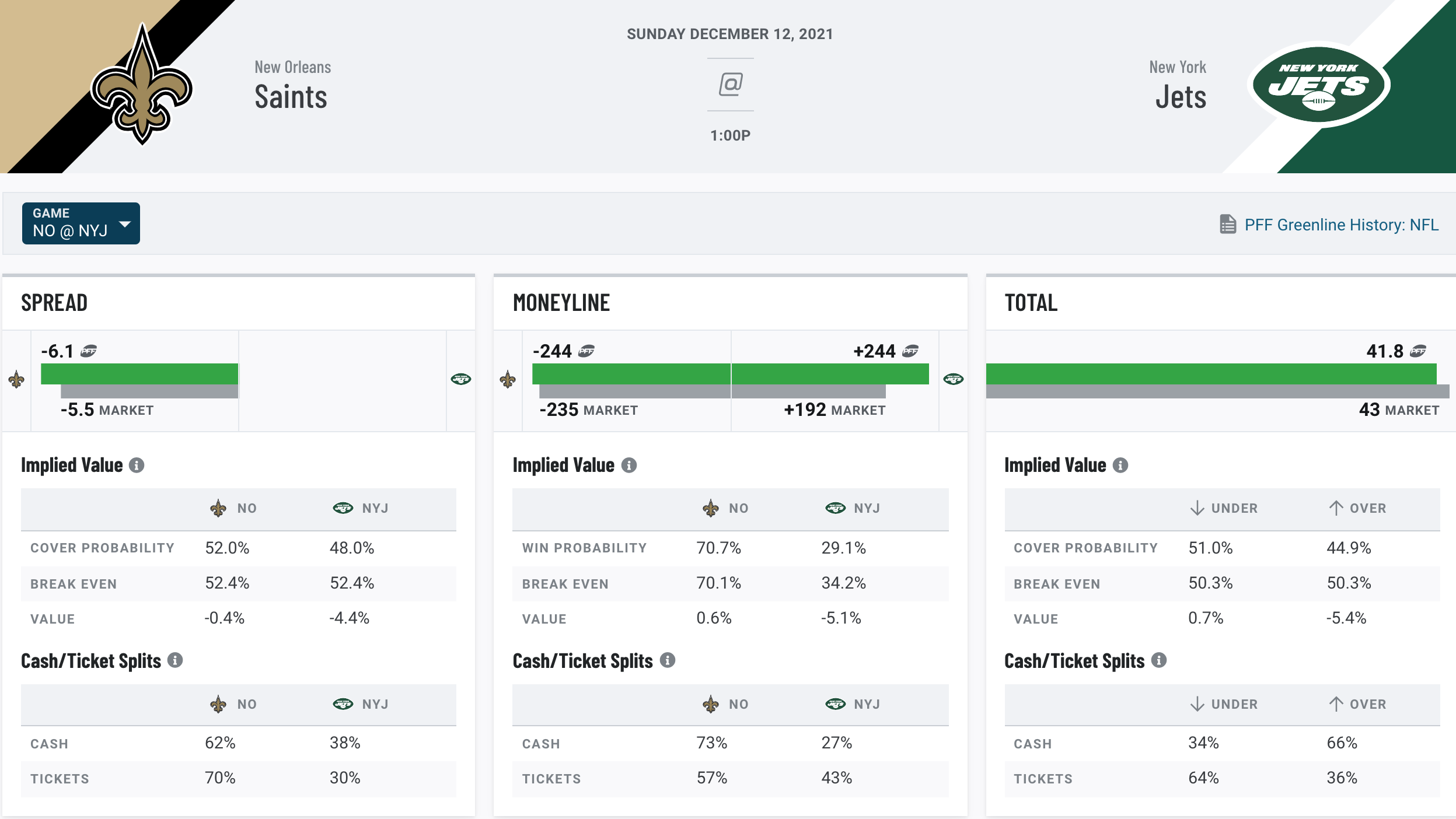Click the -5.5 MARKET spread value

click(x=107, y=409)
